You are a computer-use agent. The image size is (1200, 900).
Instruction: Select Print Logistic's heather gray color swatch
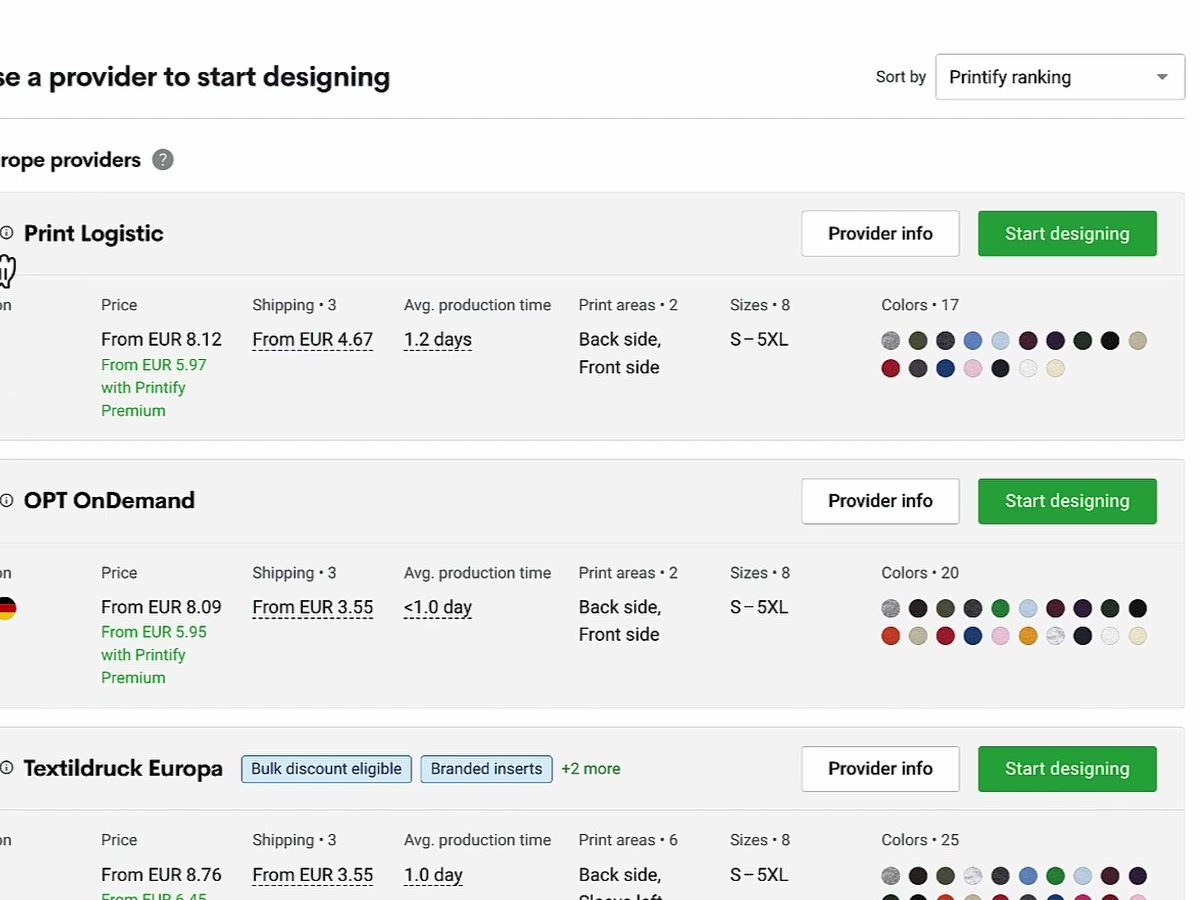891,341
